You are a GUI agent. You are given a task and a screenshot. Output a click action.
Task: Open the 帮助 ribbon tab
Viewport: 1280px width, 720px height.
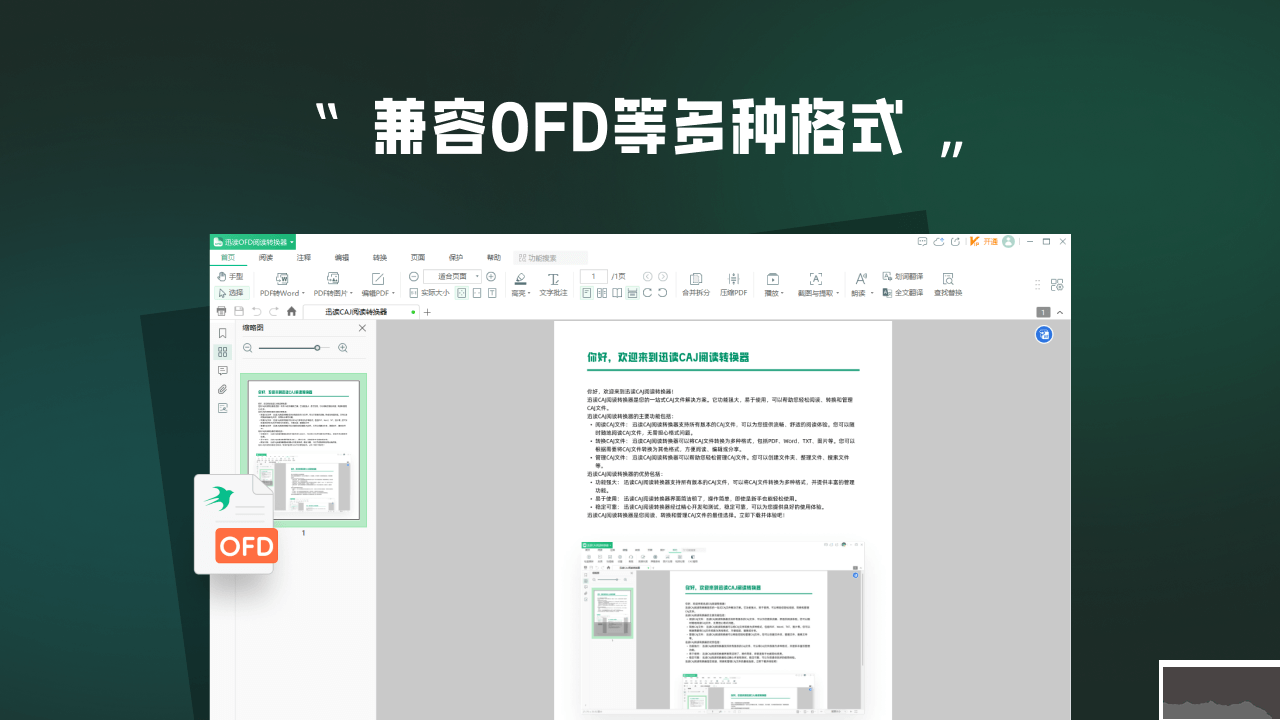[494, 258]
